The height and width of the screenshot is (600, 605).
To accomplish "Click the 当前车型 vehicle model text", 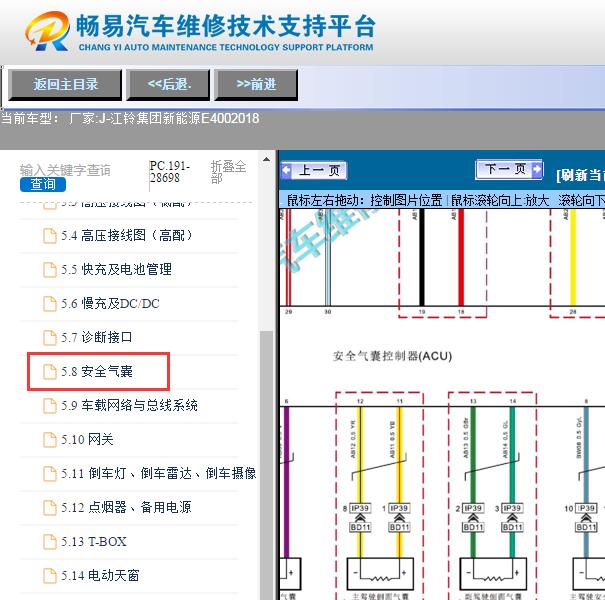I will click(130, 118).
